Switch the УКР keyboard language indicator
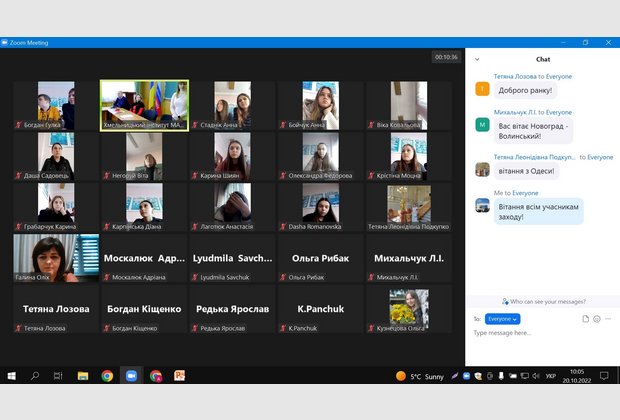Screen dimensions: 620x420 point(551,376)
